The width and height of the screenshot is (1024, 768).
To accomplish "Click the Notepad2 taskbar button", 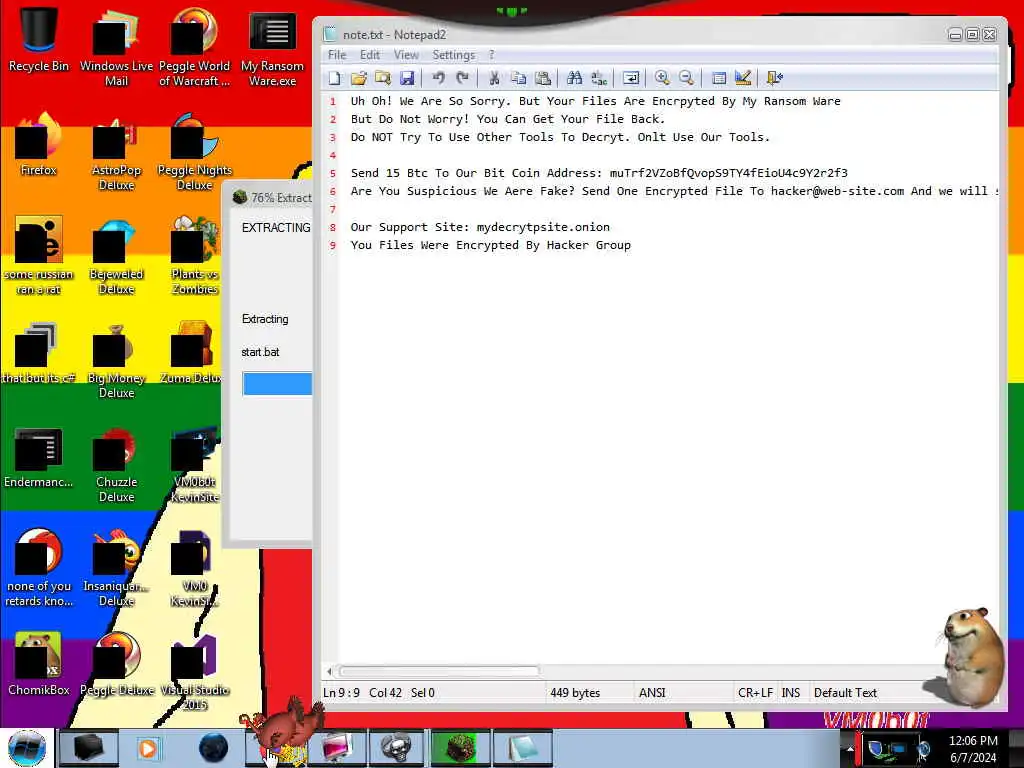I will pyautogui.click(x=522, y=748).
